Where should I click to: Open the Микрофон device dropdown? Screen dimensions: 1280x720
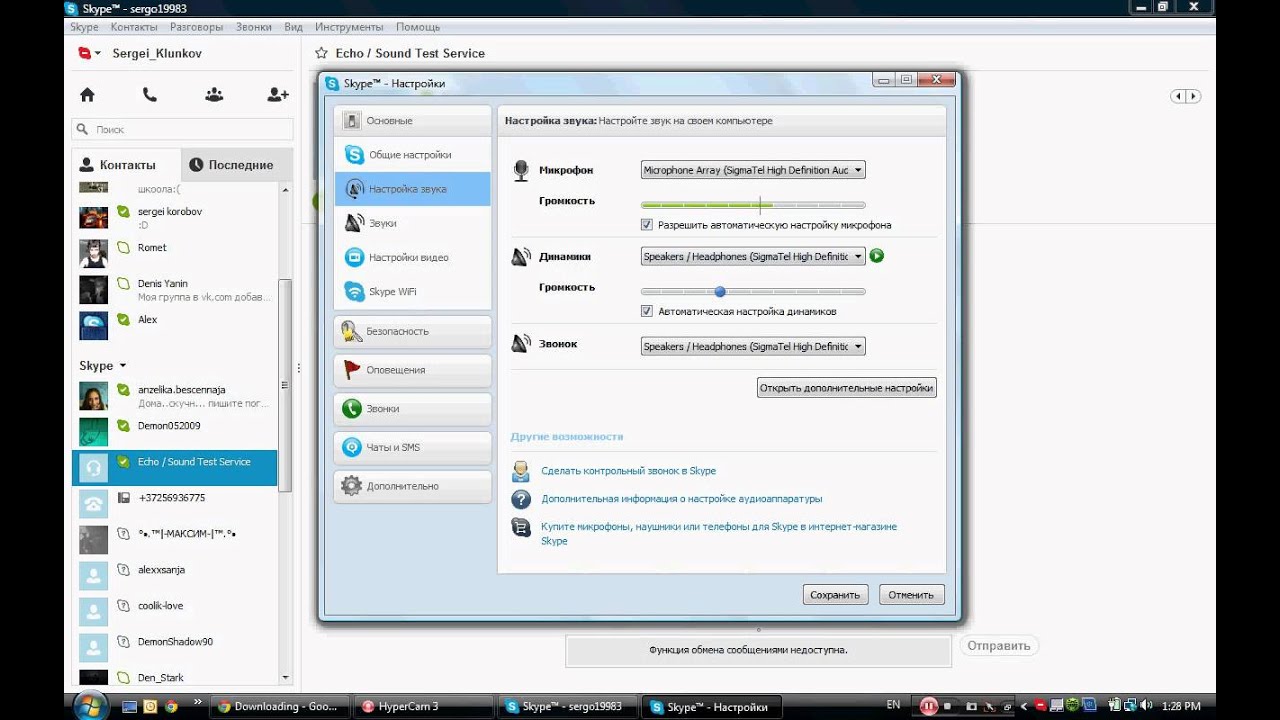click(x=752, y=170)
